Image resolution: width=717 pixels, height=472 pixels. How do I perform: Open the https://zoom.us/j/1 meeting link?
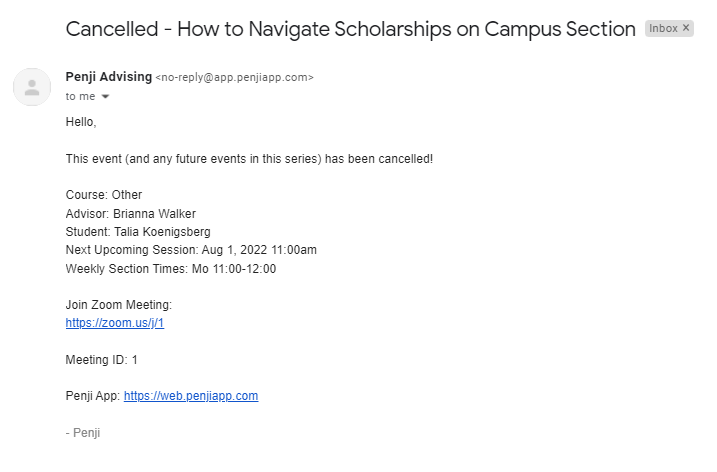click(x=115, y=323)
